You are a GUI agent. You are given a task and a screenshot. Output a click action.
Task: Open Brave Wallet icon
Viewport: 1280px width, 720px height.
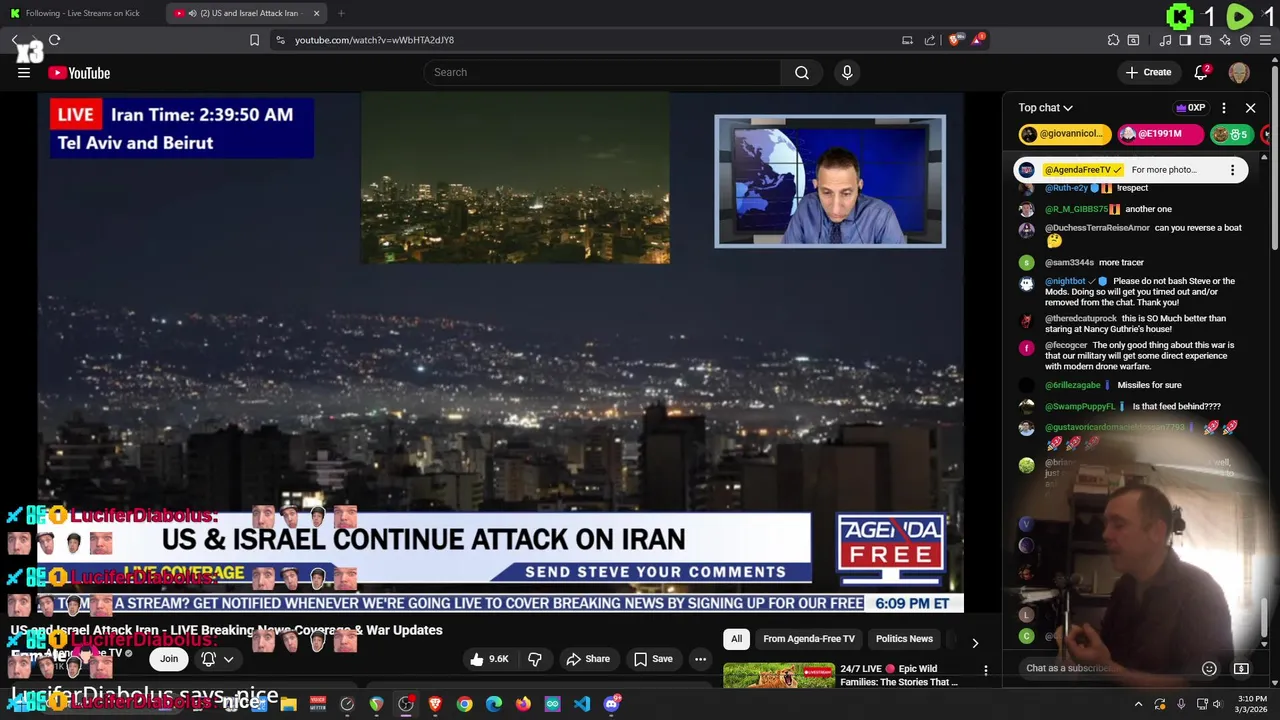[1205, 40]
